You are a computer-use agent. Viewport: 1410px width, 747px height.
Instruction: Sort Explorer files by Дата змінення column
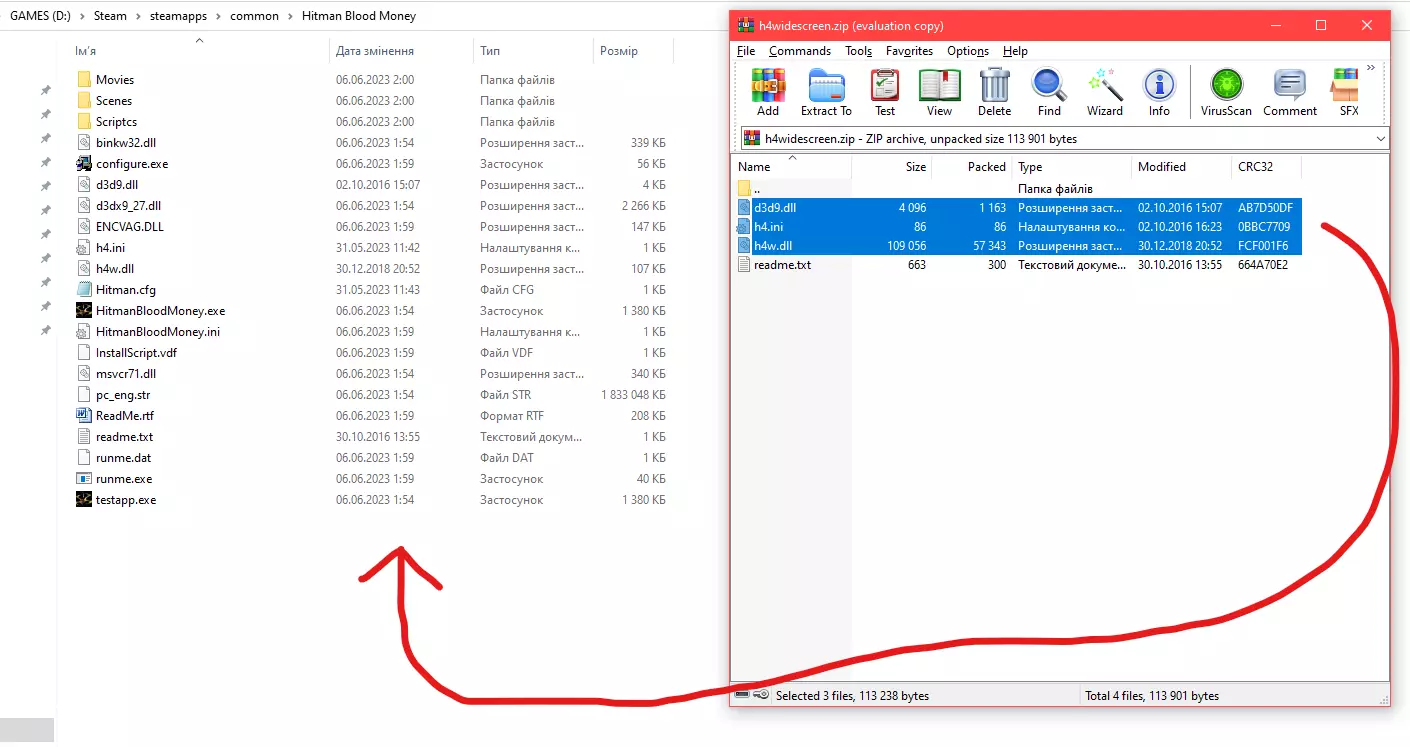pyautogui.click(x=375, y=51)
